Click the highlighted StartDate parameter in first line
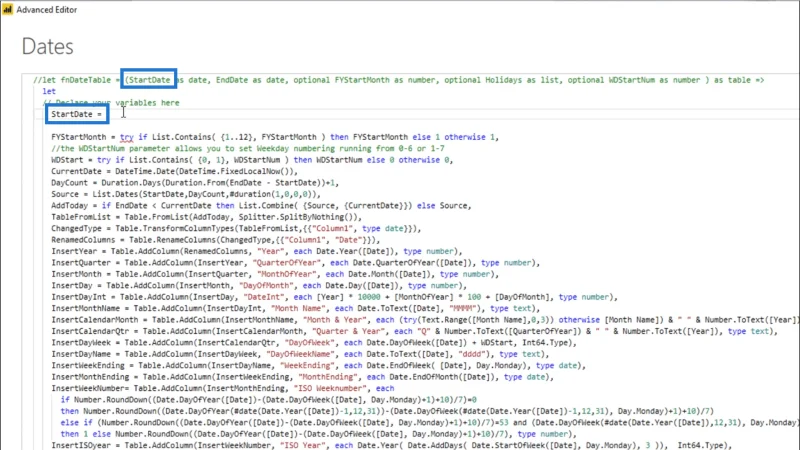 [x=148, y=80]
